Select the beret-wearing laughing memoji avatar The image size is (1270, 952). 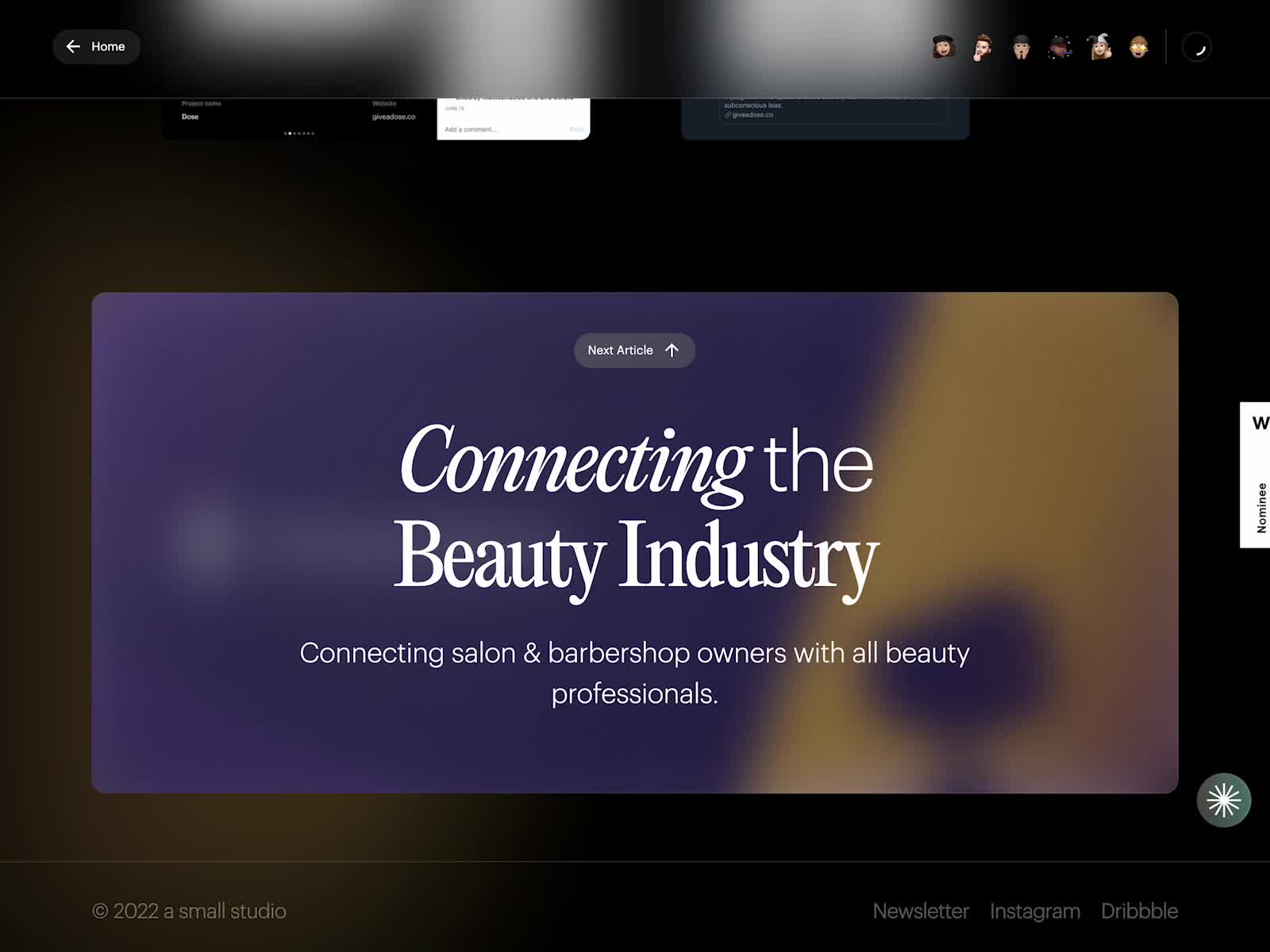(x=942, y=47)
